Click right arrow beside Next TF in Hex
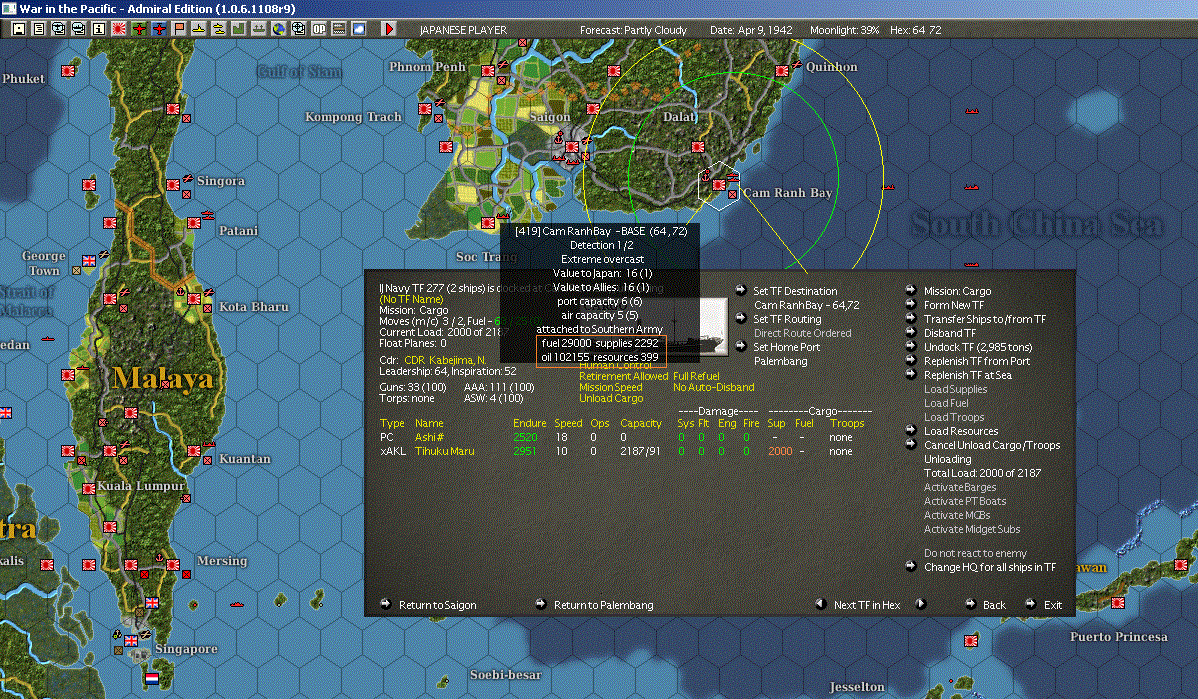 point(921,604)
